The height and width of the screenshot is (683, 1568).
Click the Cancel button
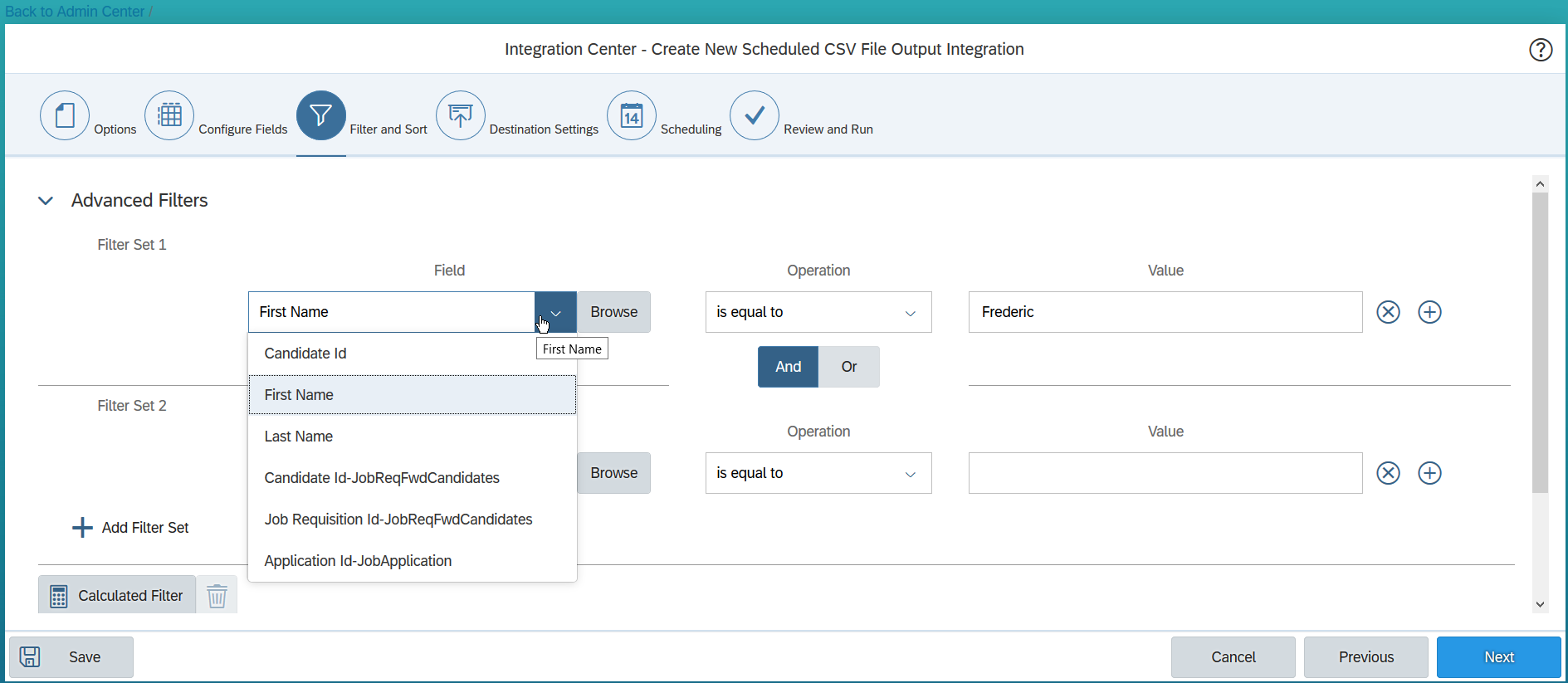(1233, 657)
